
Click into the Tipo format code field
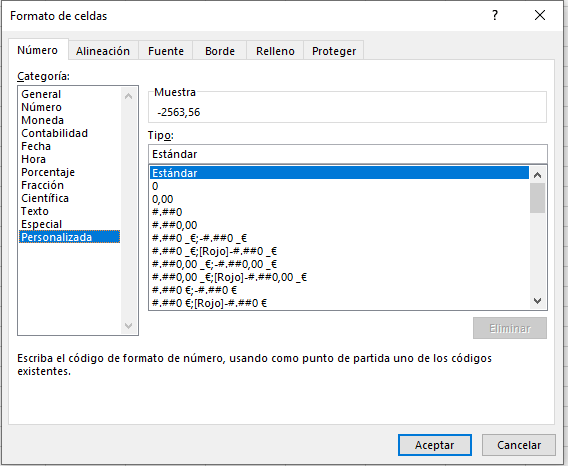(x=348, y=154)
